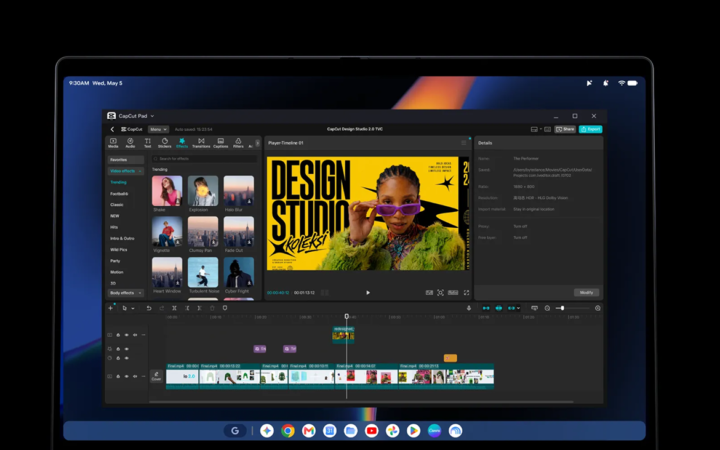This screenshot has height=450, width=720.
Task: Click the preview focus frame icon
Action: point(440,292)
